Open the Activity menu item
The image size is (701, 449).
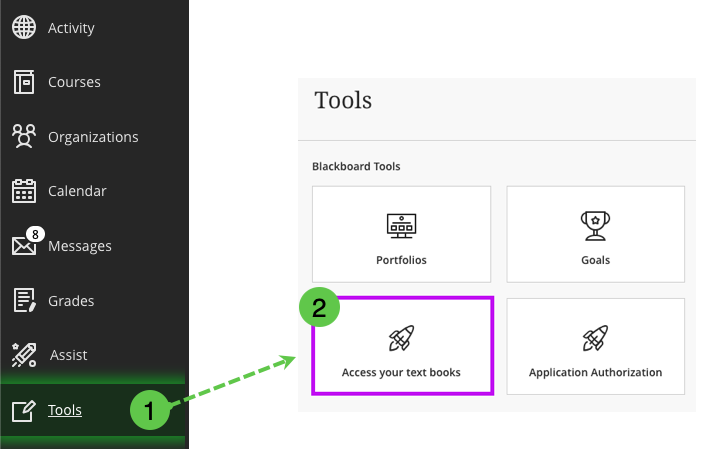coord(71,28)
